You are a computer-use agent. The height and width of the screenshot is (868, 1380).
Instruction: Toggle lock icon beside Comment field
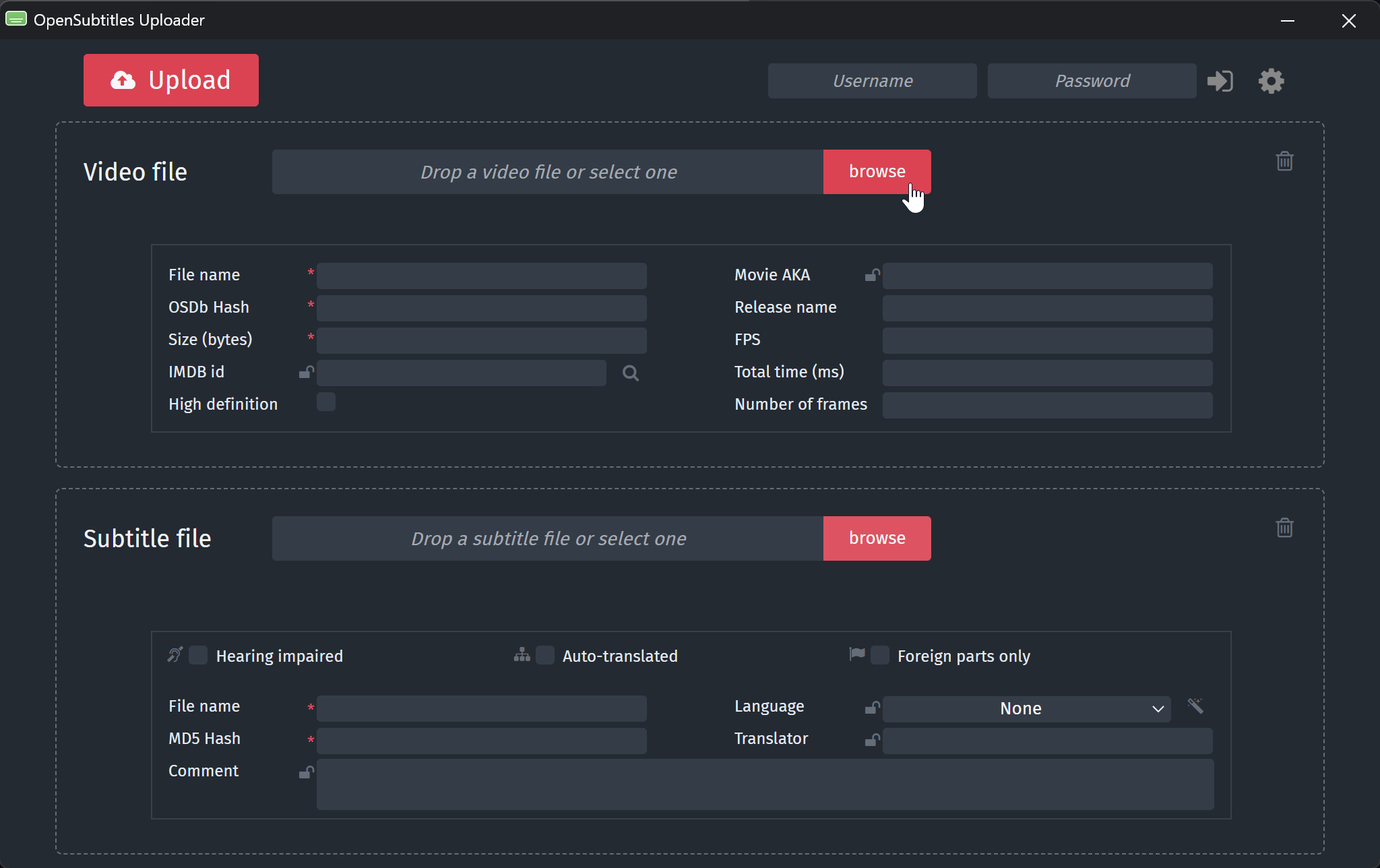click(x=307, y=772)
